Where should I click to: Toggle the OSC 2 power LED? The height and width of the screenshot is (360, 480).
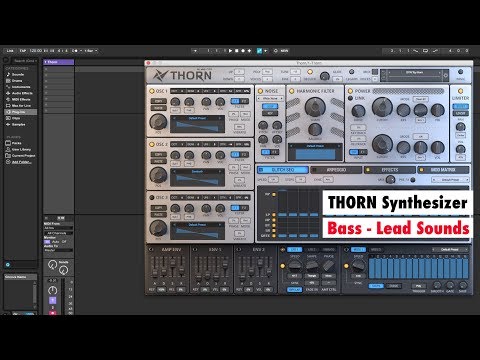(152, 144)
